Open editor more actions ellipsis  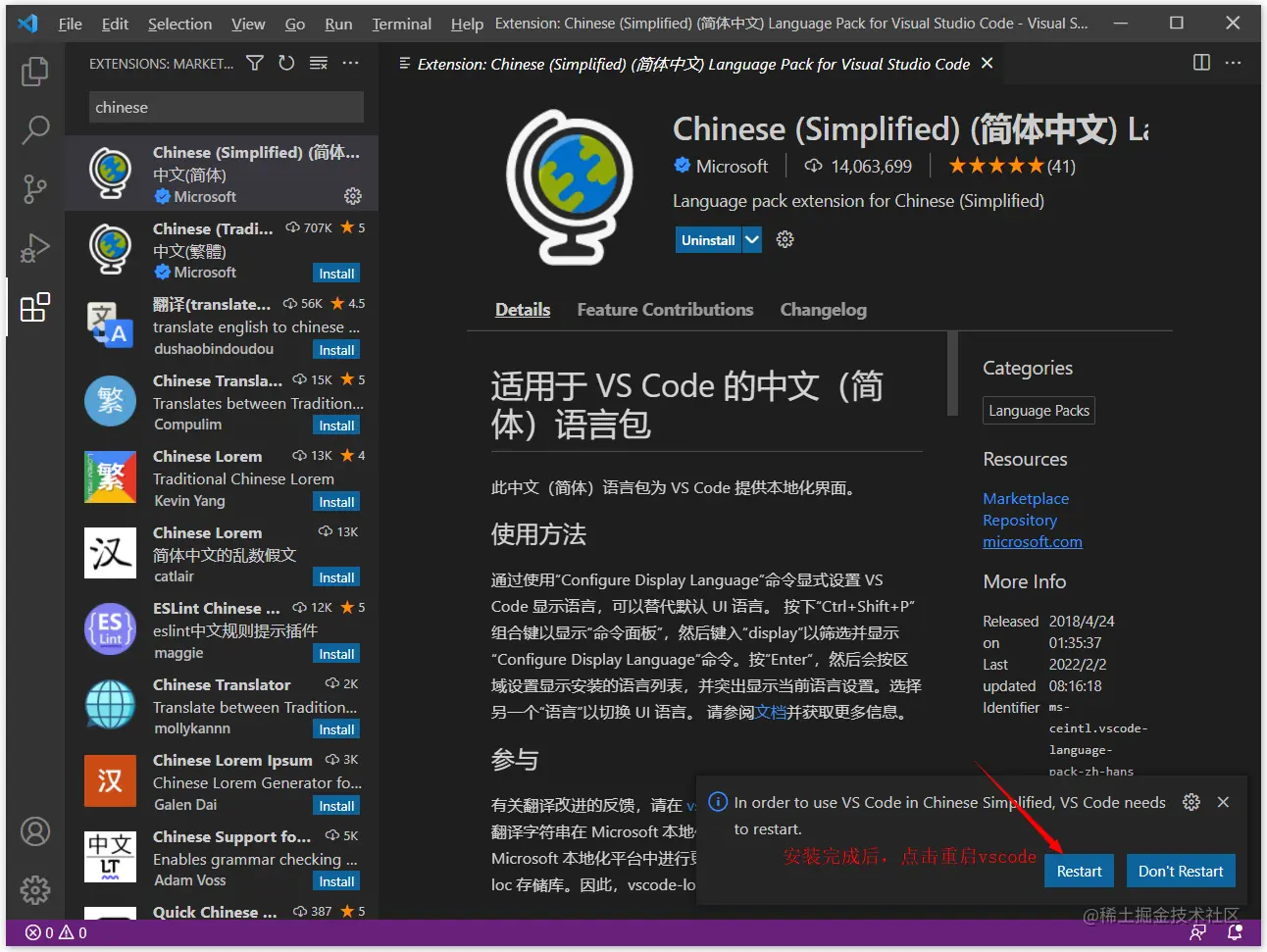1234,62
